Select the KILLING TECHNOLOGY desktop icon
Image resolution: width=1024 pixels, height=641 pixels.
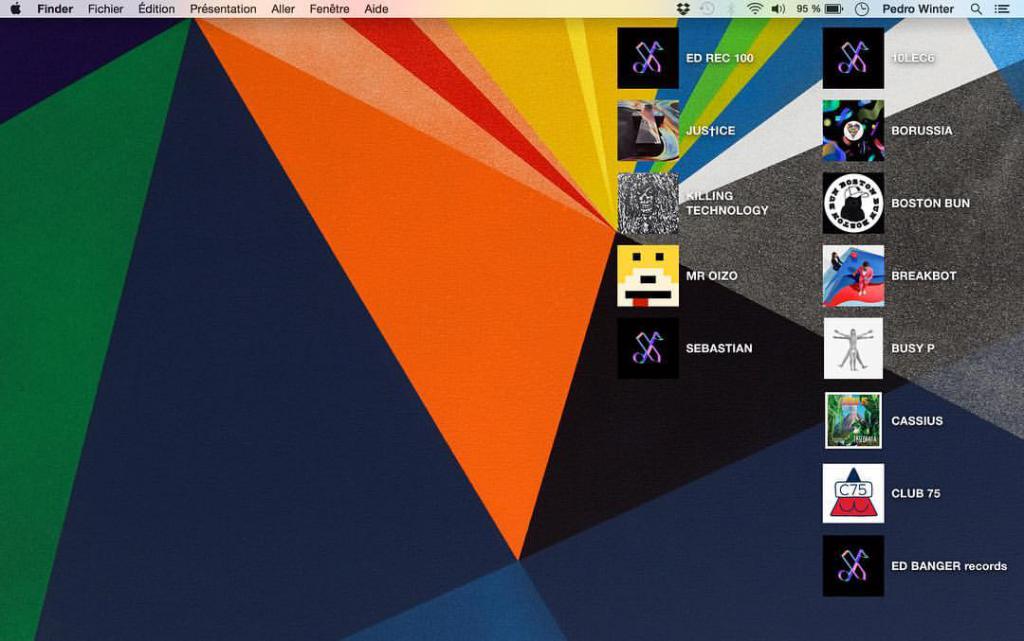click(x=648, y=203)
